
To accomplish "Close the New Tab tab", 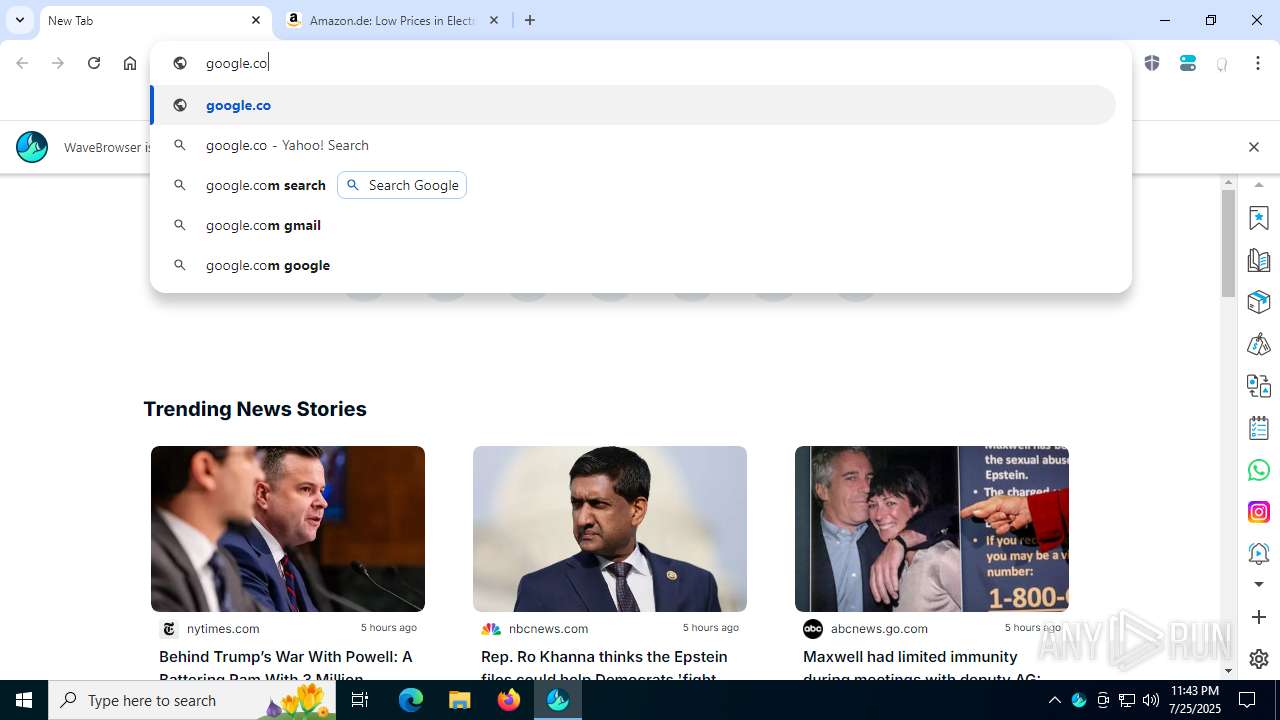I will point(256,20).
